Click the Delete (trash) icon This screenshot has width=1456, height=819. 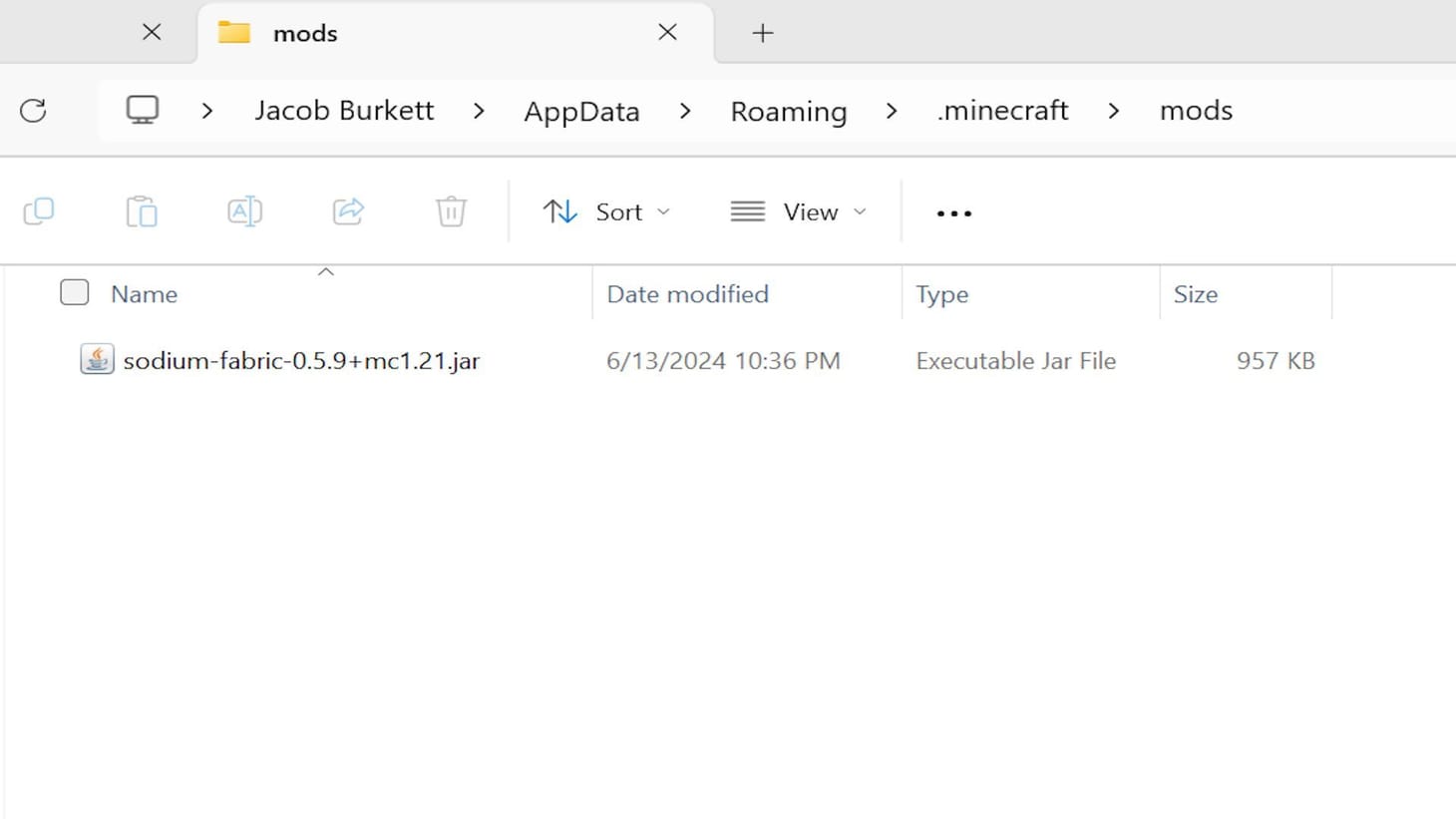click(451, 210)
